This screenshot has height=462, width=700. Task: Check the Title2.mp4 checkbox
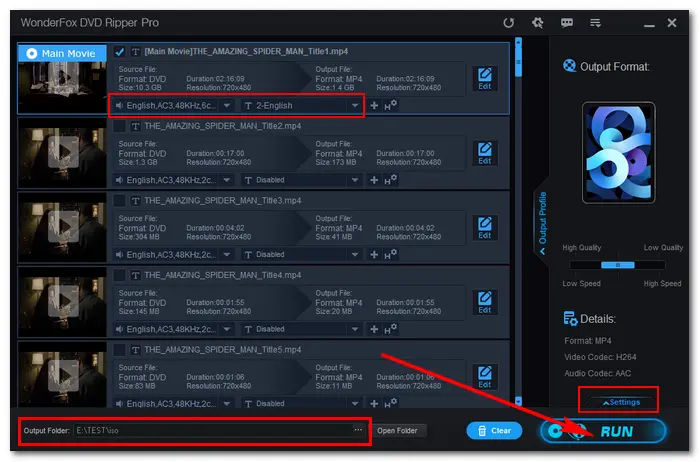[119, 126]
